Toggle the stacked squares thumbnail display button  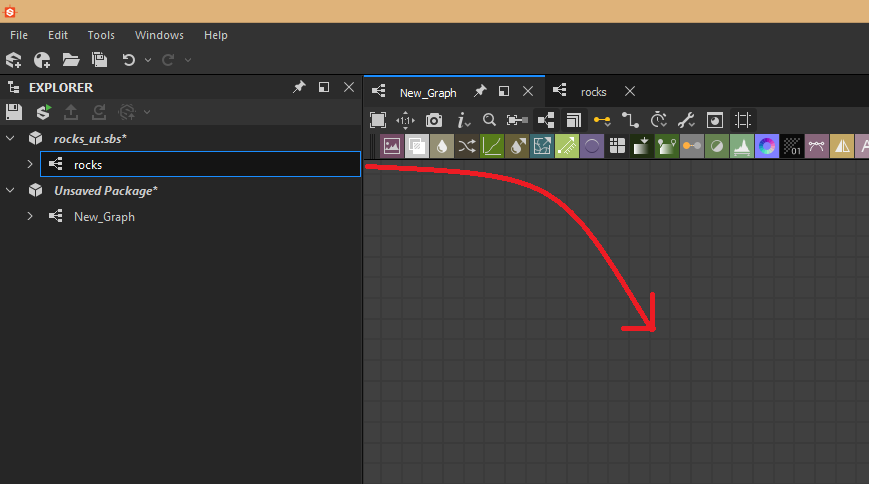(x=574, y=120)
